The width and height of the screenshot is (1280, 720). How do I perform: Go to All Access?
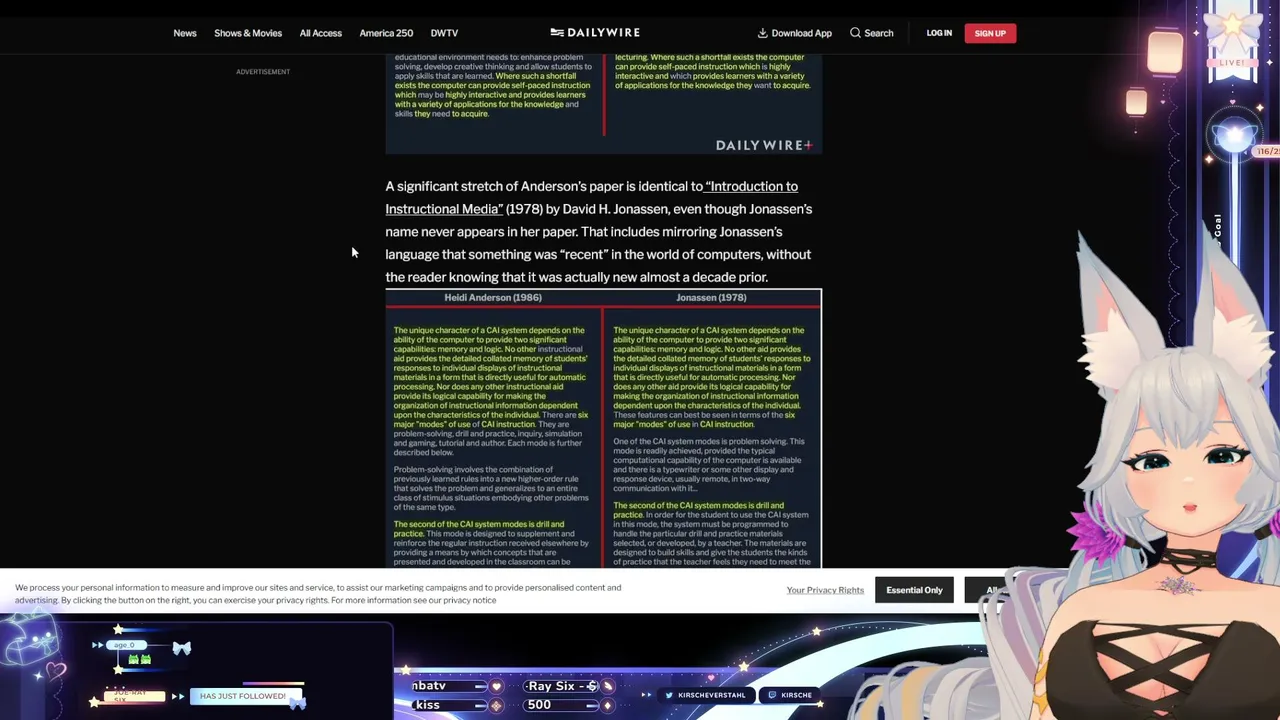tap(321, 33)
